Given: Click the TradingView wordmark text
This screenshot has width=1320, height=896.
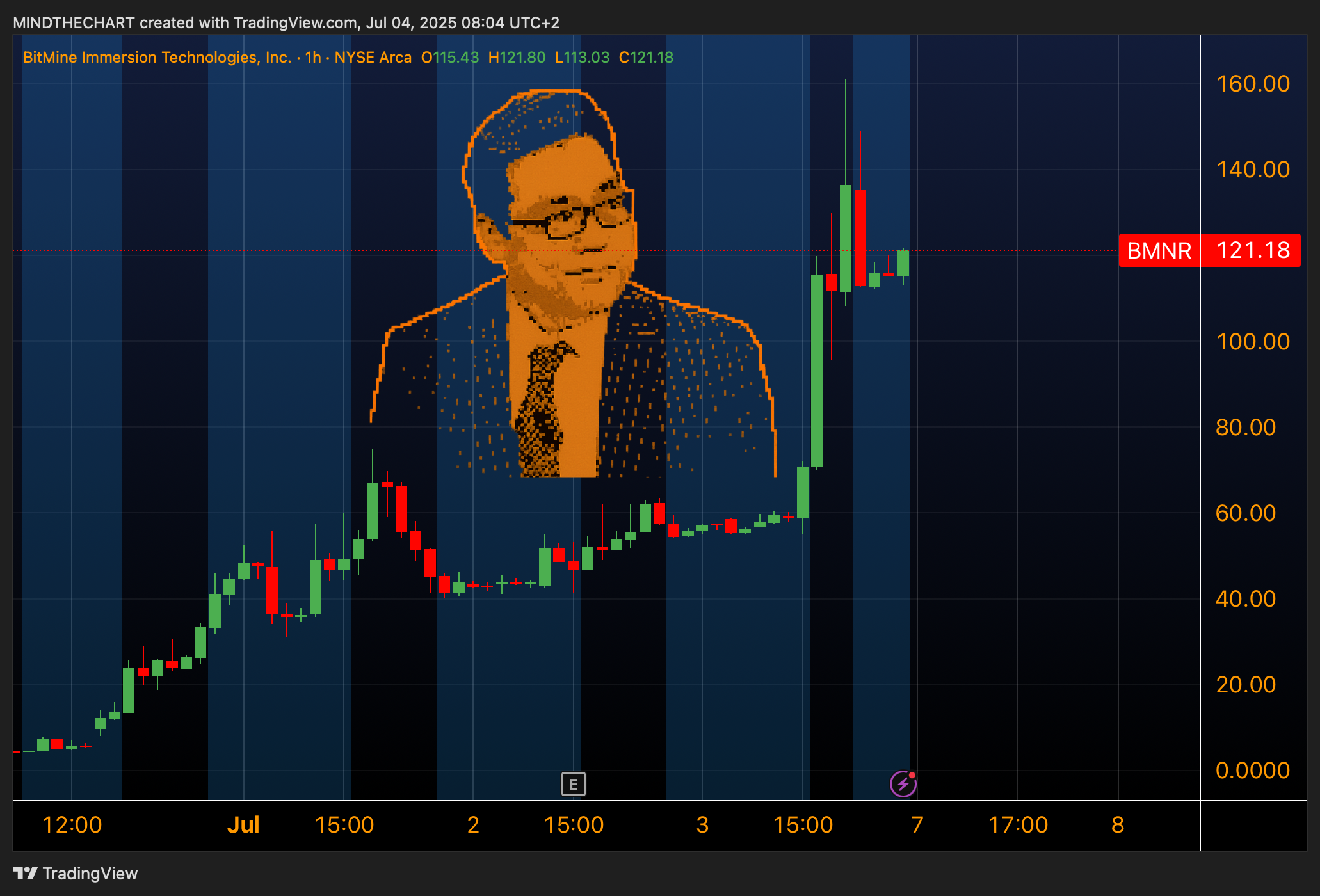Looking at the screenshot, I should [90, 874].
